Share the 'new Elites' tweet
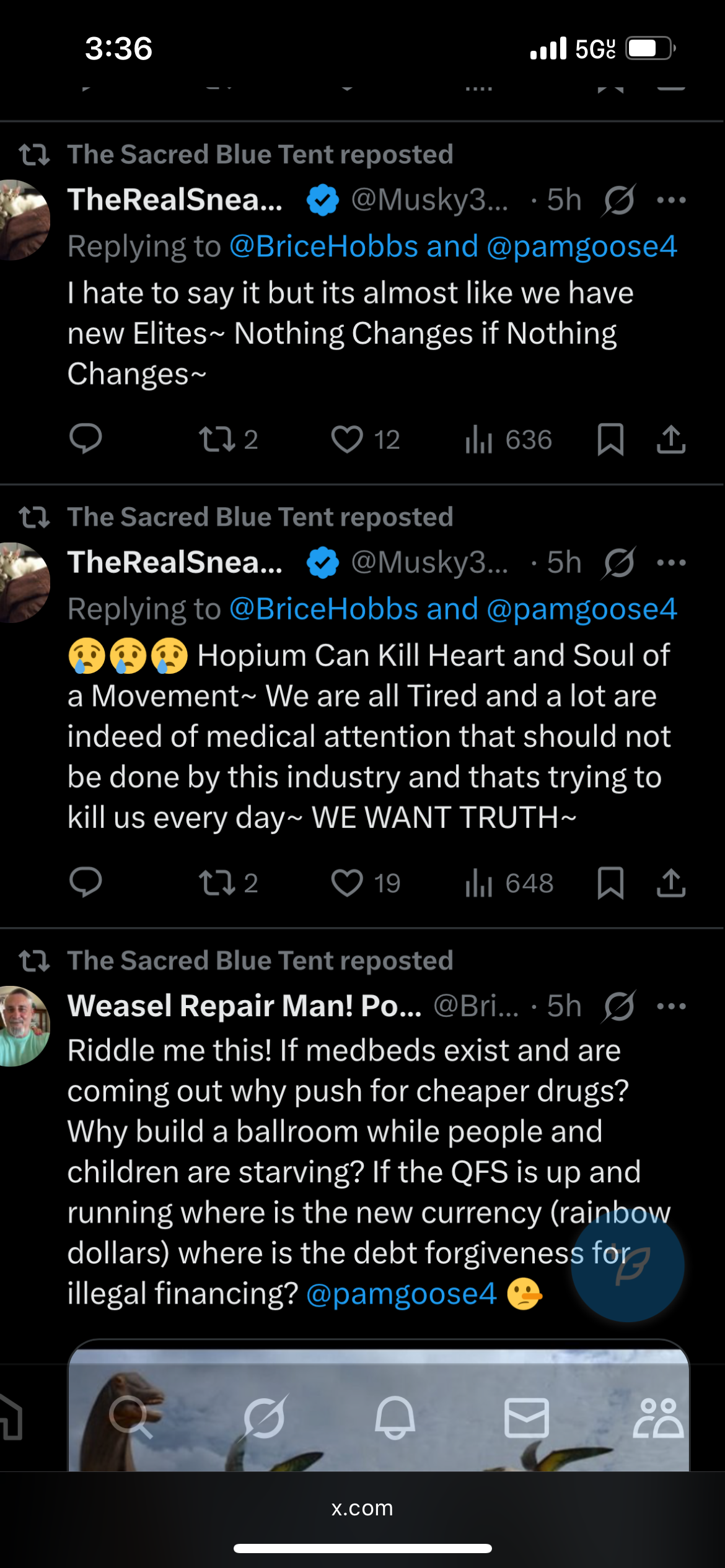725x1568 pixels. pos(671,440)
